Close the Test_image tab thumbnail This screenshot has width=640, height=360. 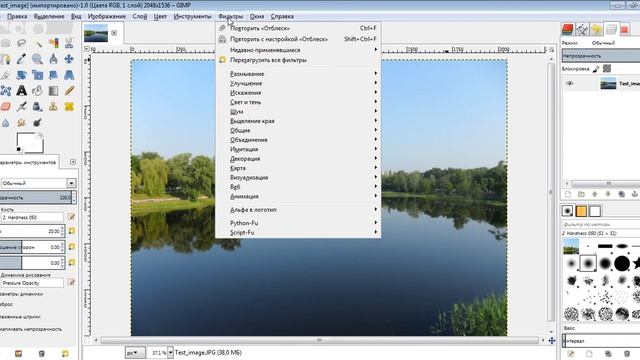coord(114,33)
